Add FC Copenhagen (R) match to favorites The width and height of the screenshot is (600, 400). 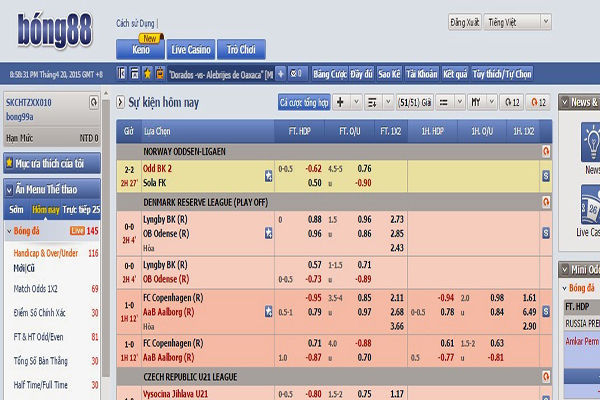tap(269, 312)
